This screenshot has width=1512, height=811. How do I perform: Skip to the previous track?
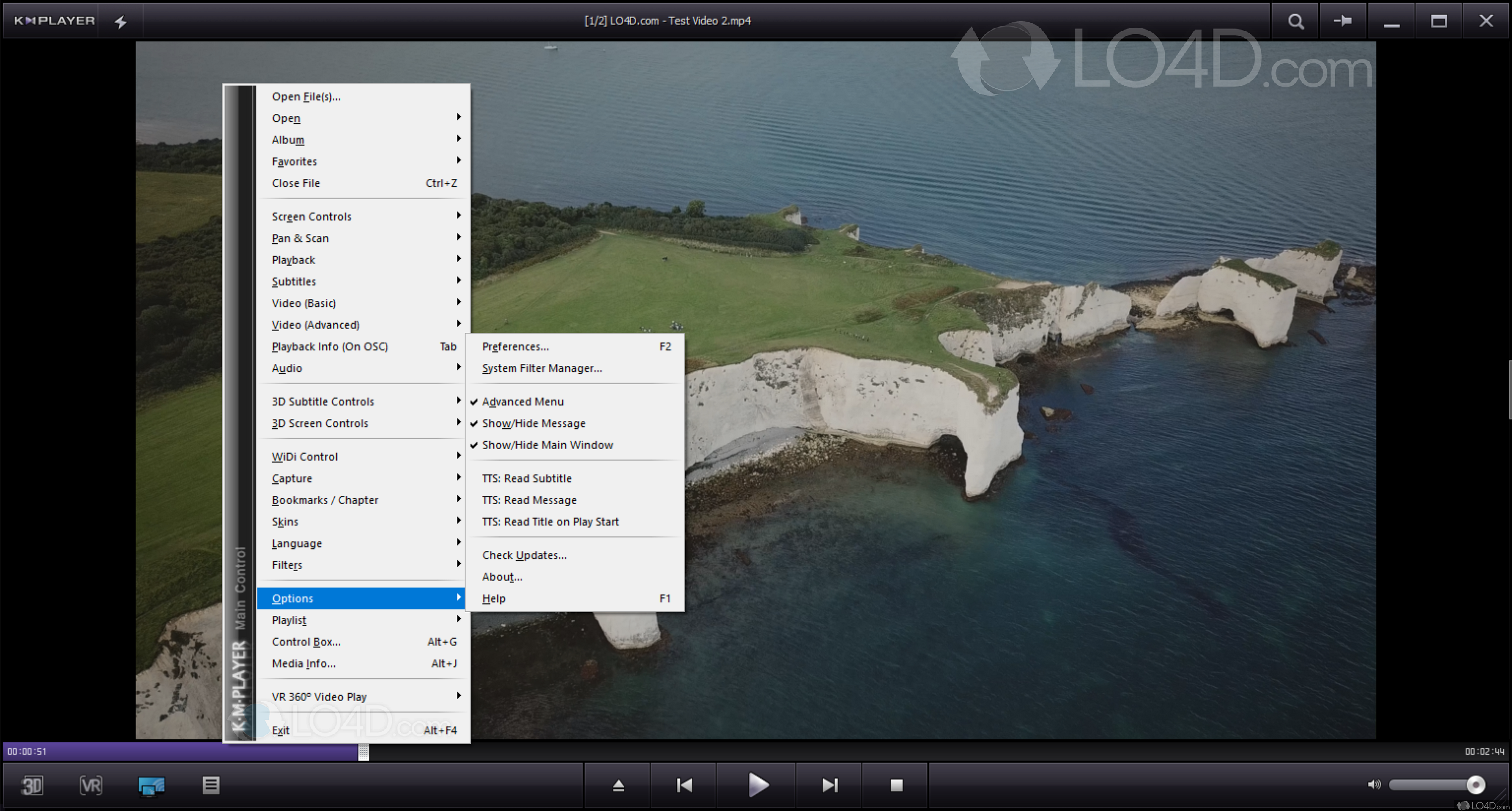(684, 785)
